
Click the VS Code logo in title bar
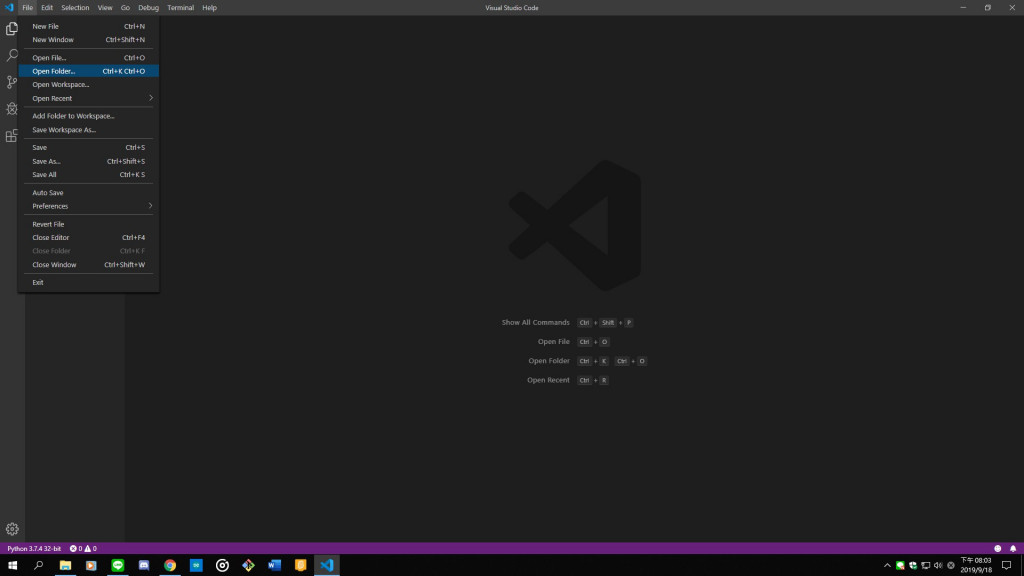(x=9, y=8)
